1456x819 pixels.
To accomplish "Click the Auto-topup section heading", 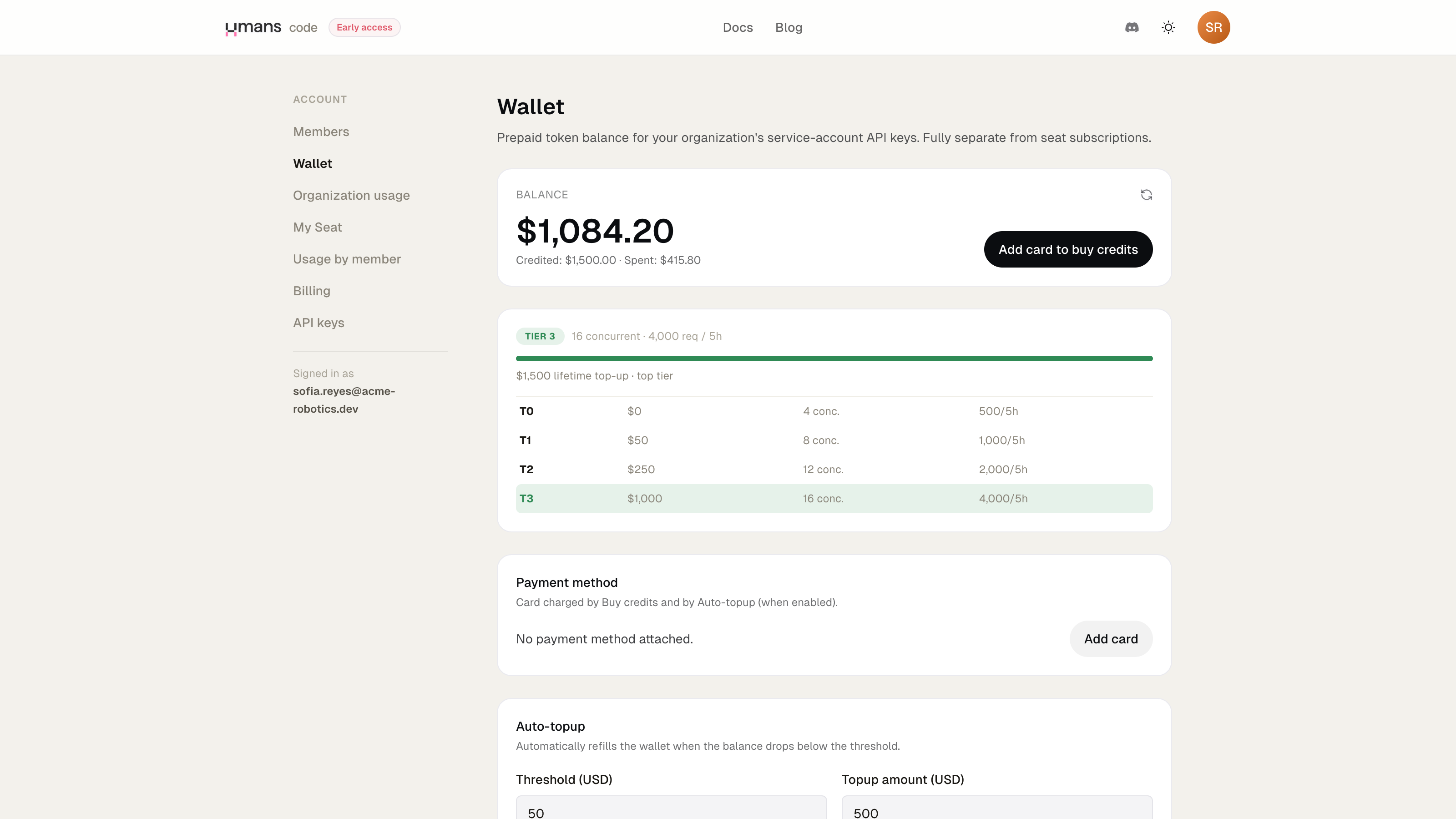I will click(x=551, y=726).
